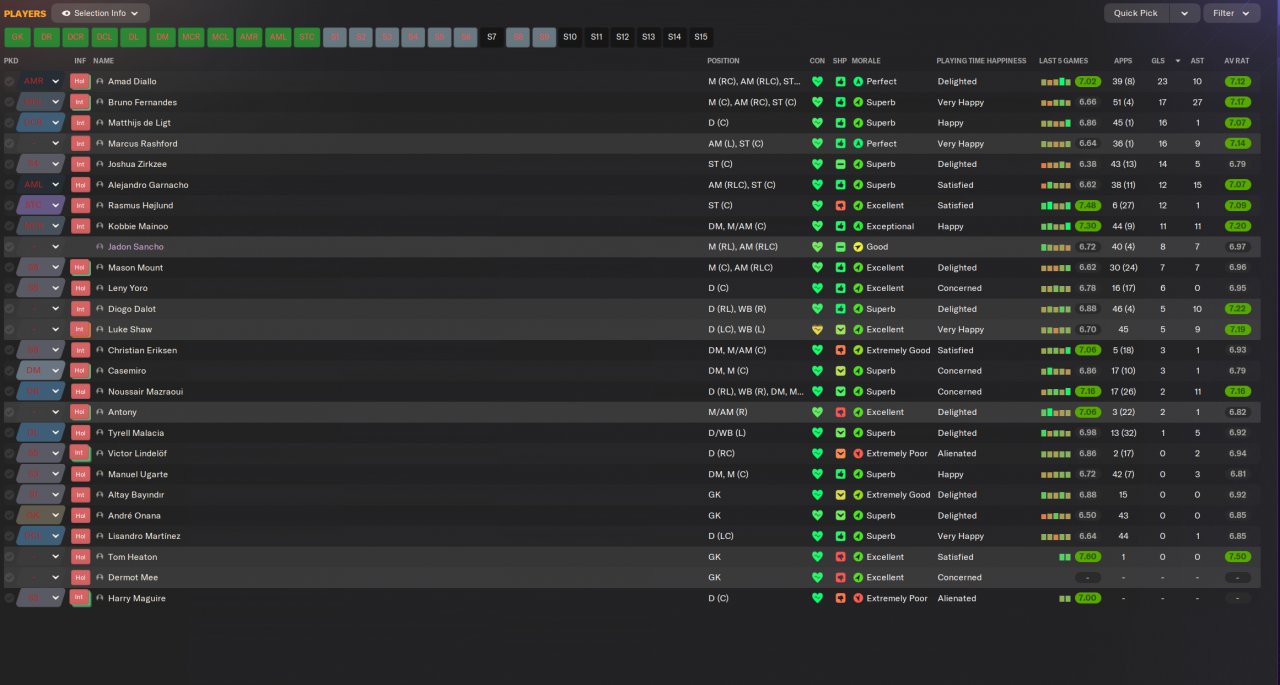Click Harry Maguire's condition heart icon
Image resolution: width=1280 pixels, height=685 pixels.
point(817,598)
